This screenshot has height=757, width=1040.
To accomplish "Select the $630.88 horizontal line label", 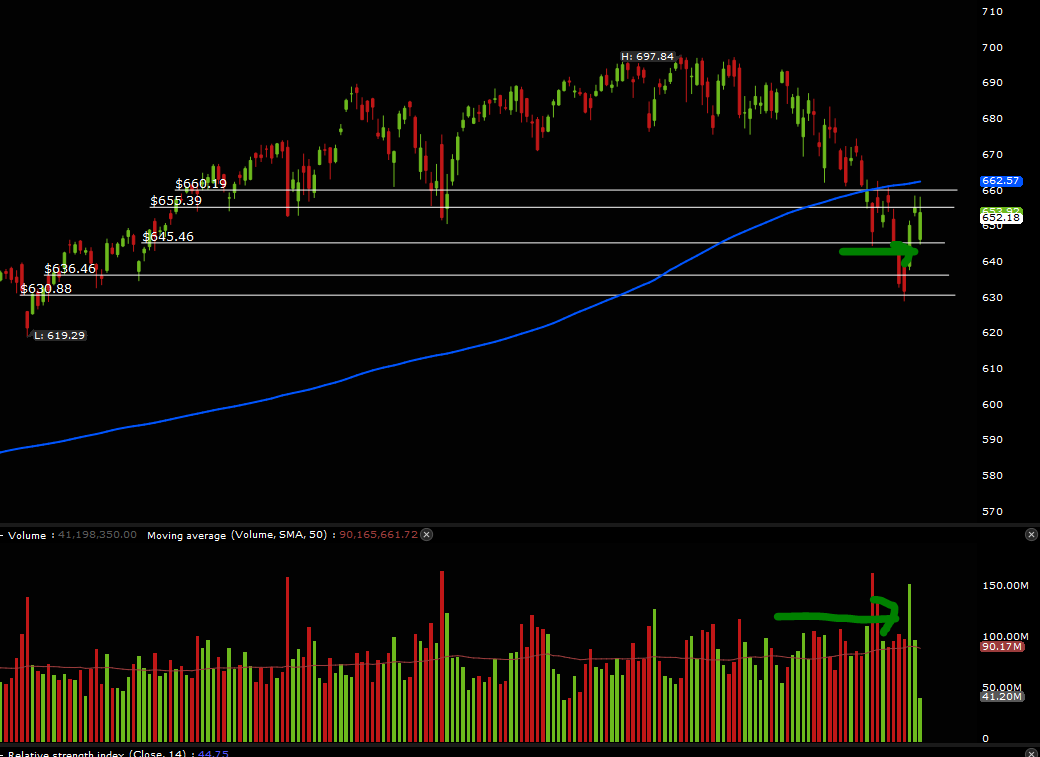I will 46,289.
